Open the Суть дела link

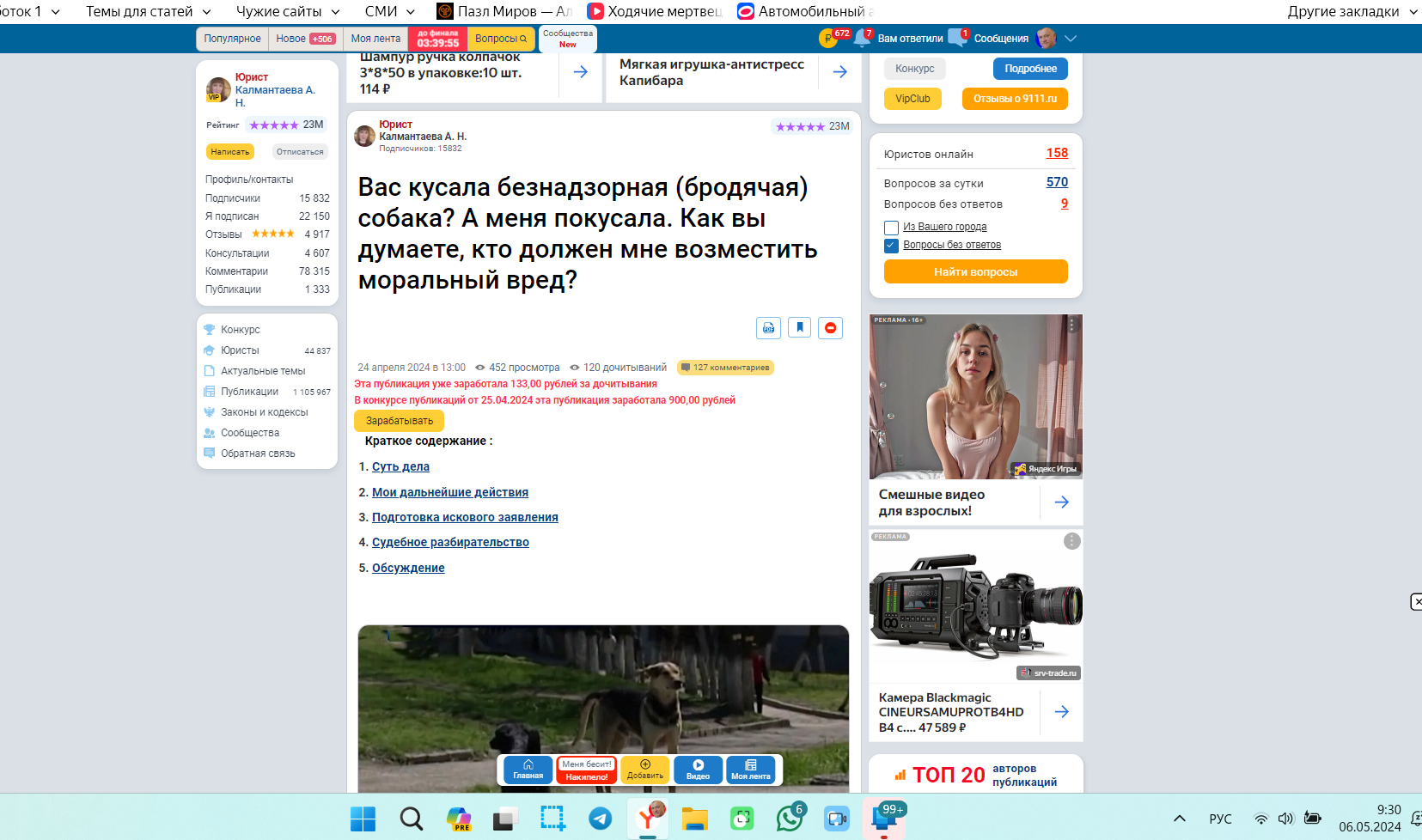(x=400, y=466)
